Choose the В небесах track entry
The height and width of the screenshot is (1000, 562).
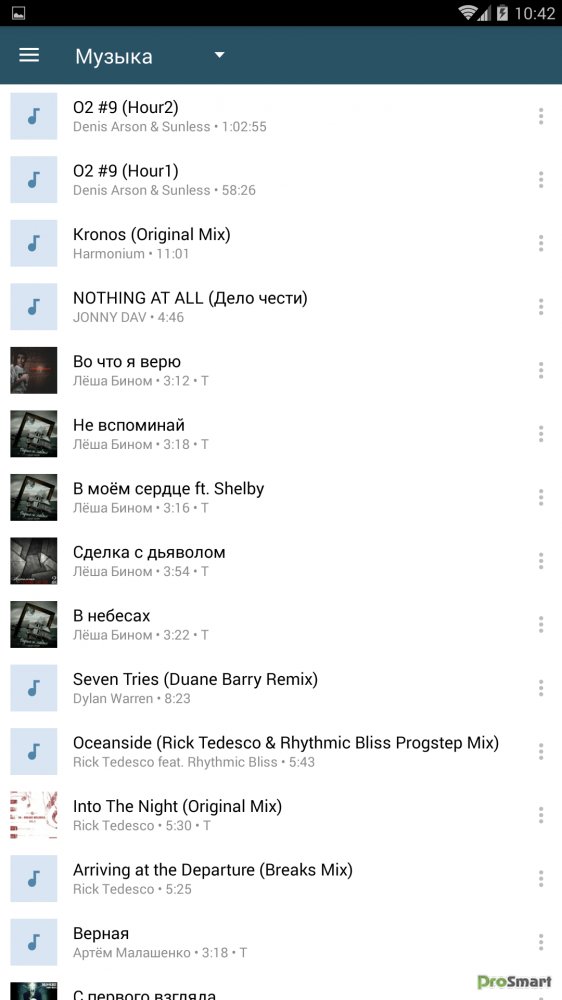pyautogui.click(x=281, y=624)
